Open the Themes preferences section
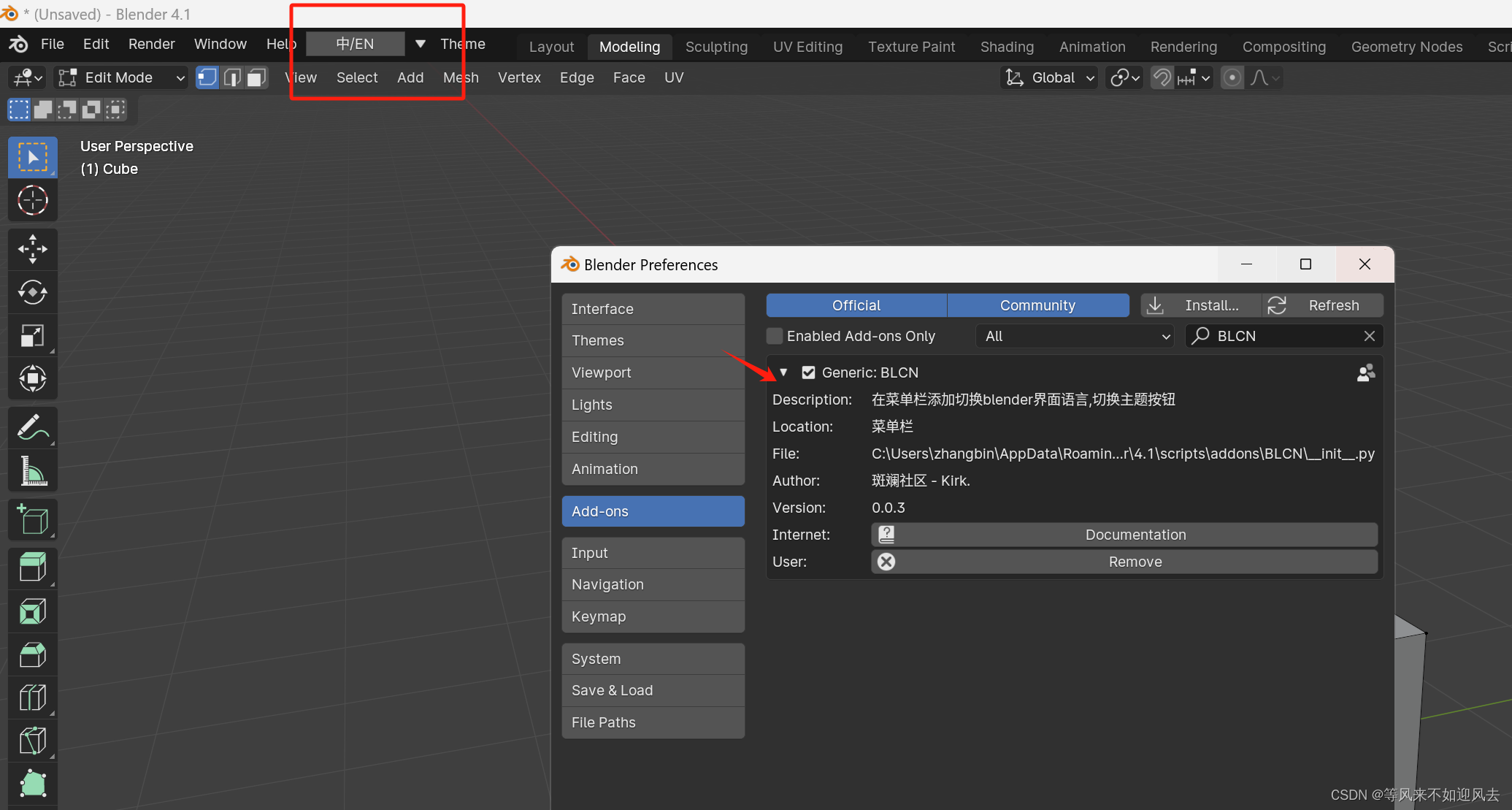 pos(653,340)
